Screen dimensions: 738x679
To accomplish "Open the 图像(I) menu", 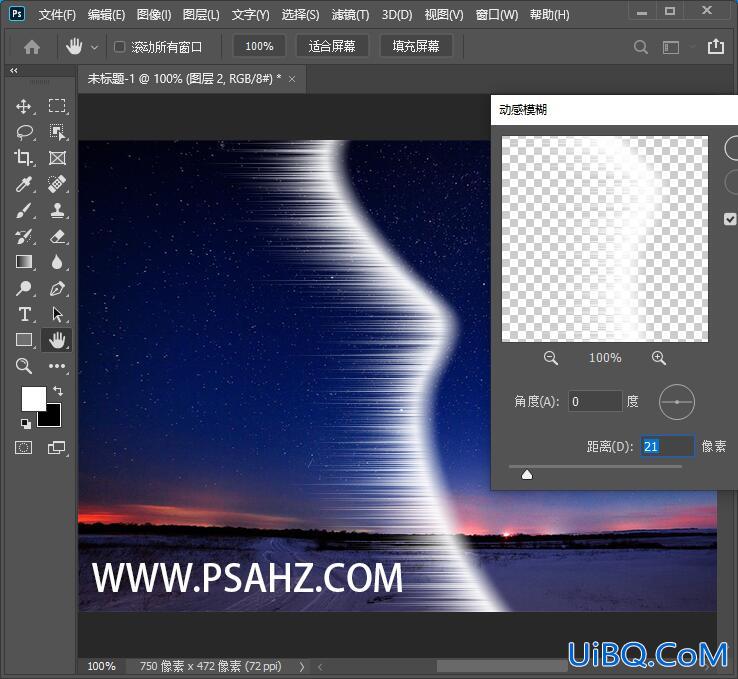I will tap(154, 15).
